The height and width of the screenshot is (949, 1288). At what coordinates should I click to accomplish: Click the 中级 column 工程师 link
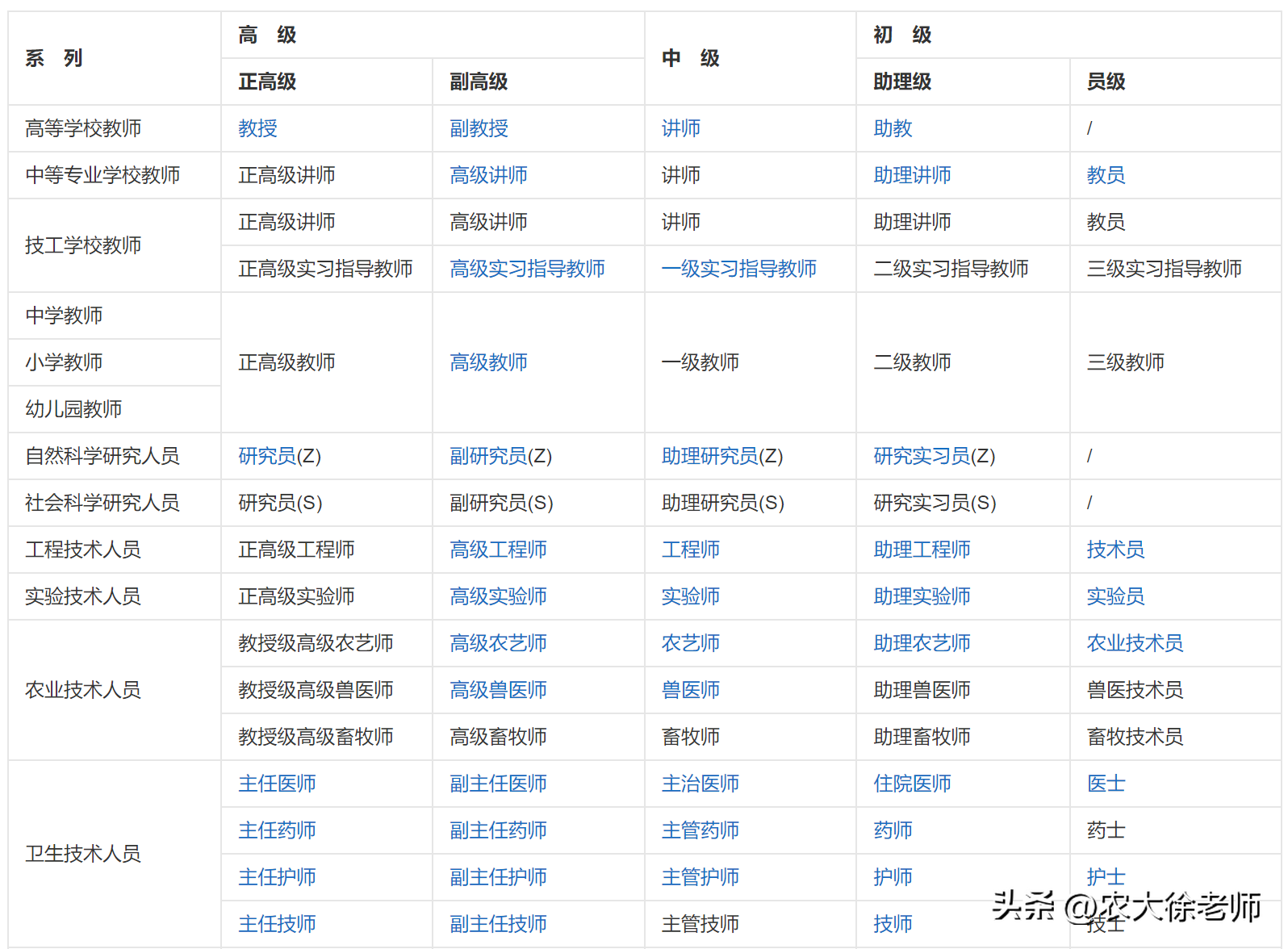[x=690, y=550]
